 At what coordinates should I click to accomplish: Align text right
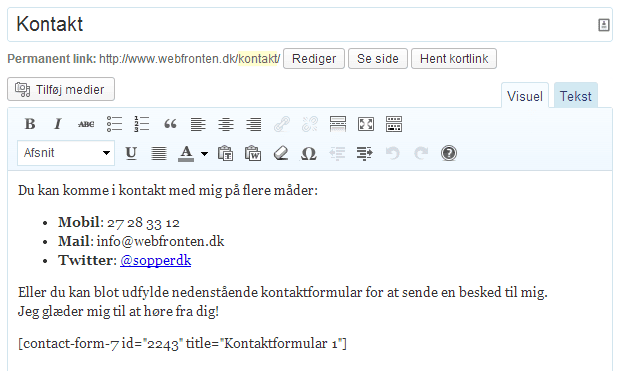click(x=254, y=124)
